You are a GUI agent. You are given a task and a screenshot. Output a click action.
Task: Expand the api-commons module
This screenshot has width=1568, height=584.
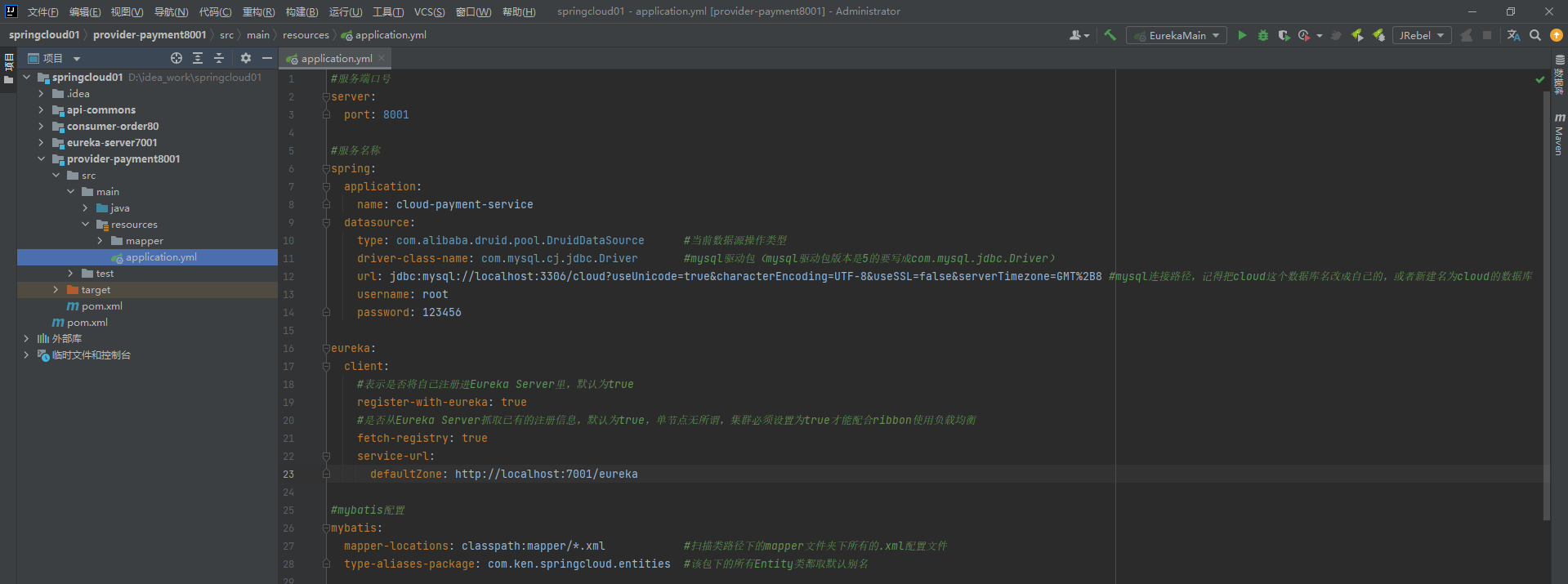click(41, 110)
